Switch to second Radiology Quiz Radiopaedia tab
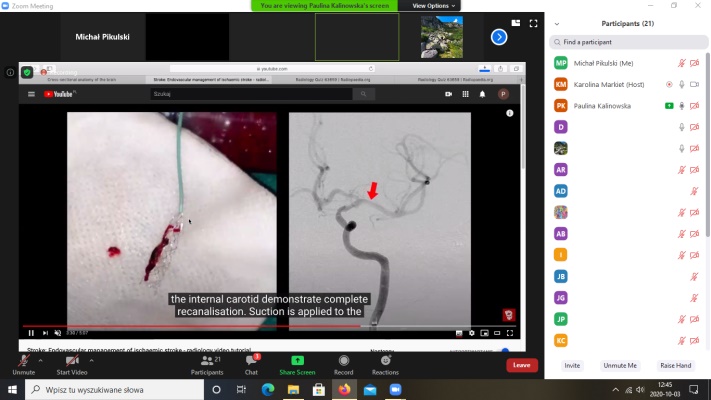 pos(455,79)
